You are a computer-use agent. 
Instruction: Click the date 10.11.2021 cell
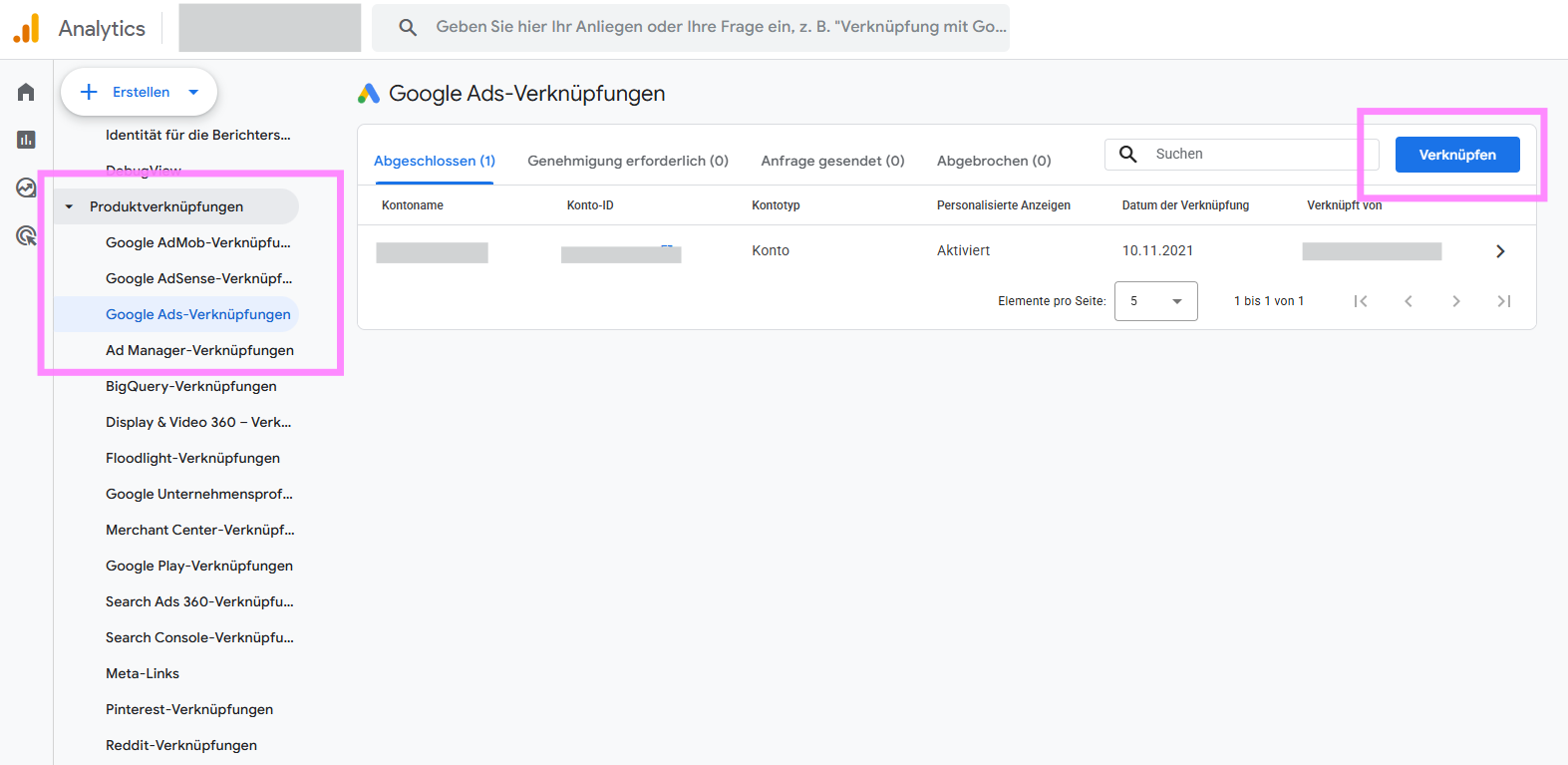[x=1157, y=250]
